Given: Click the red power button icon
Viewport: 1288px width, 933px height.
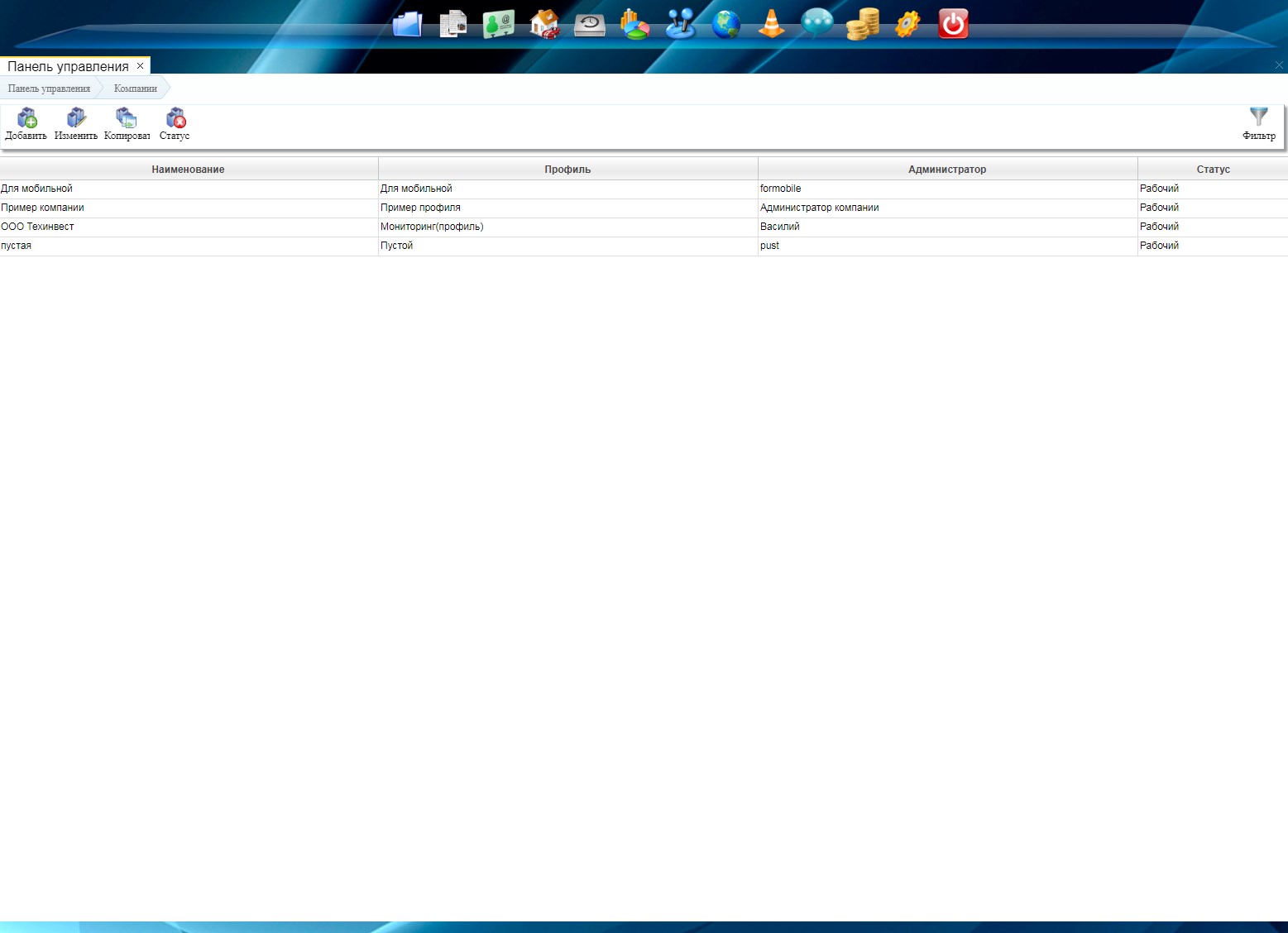Looking at the screenshot, I should click(953, 24).
